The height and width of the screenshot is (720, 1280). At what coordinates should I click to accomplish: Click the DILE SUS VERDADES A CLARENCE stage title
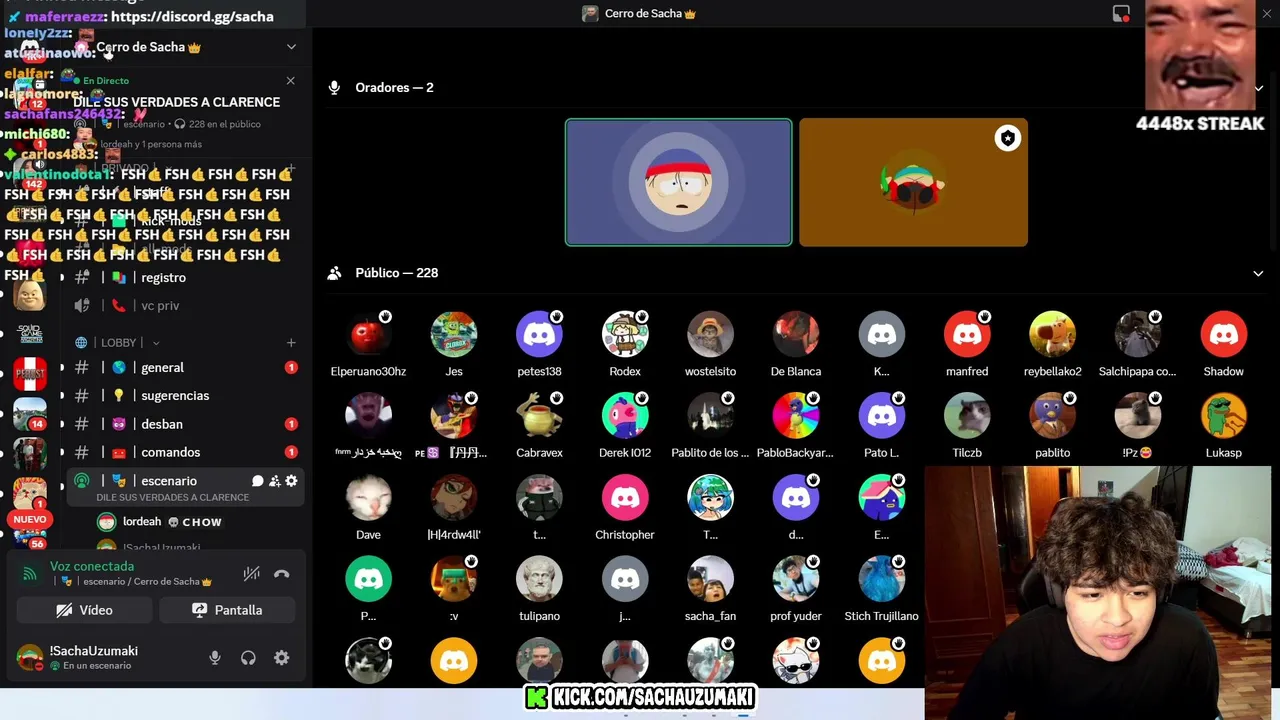[176, 102]
